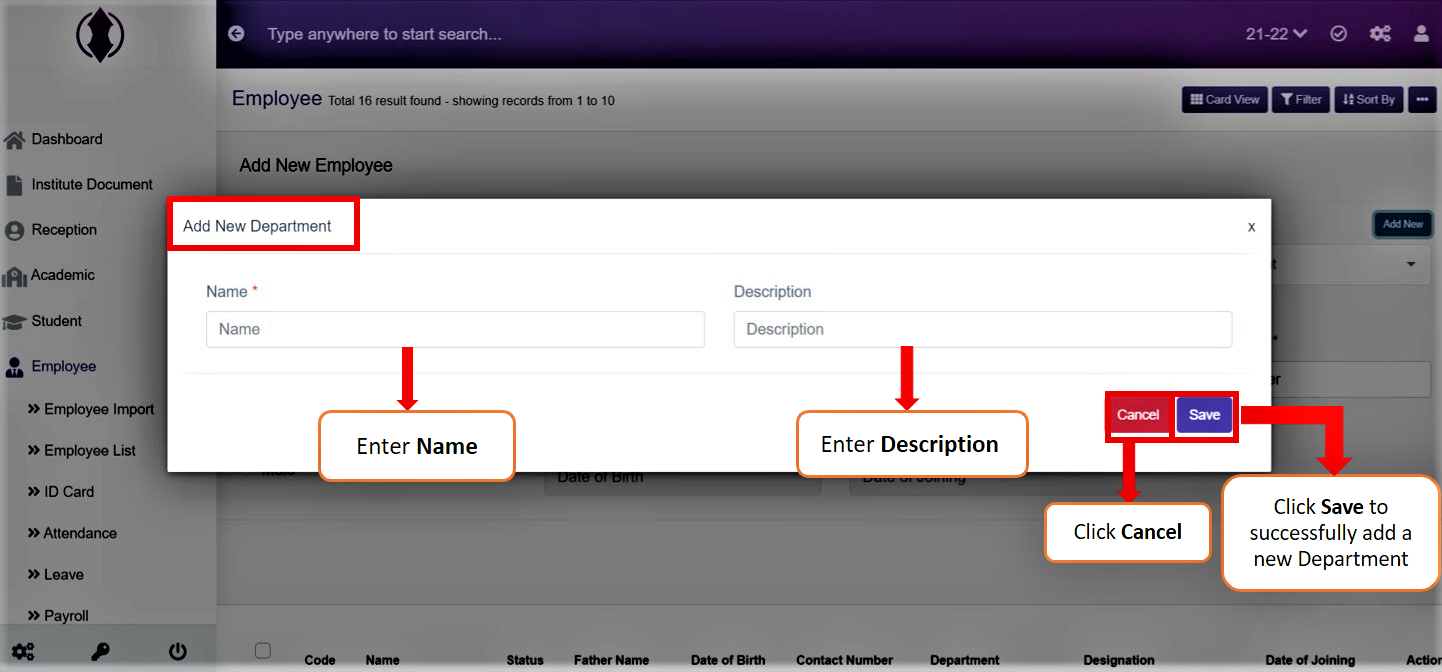
Task: Click the Contact Number column header
Action: (845, 660)
